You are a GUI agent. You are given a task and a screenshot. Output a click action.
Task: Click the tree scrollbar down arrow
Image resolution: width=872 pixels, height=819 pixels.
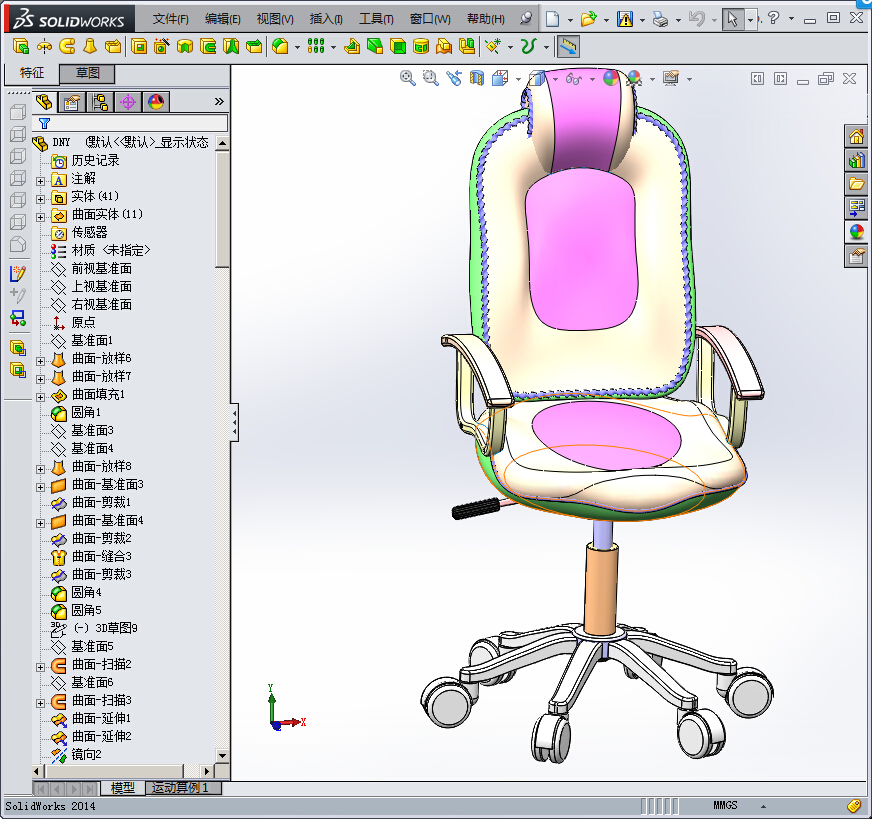coord(222,755)
